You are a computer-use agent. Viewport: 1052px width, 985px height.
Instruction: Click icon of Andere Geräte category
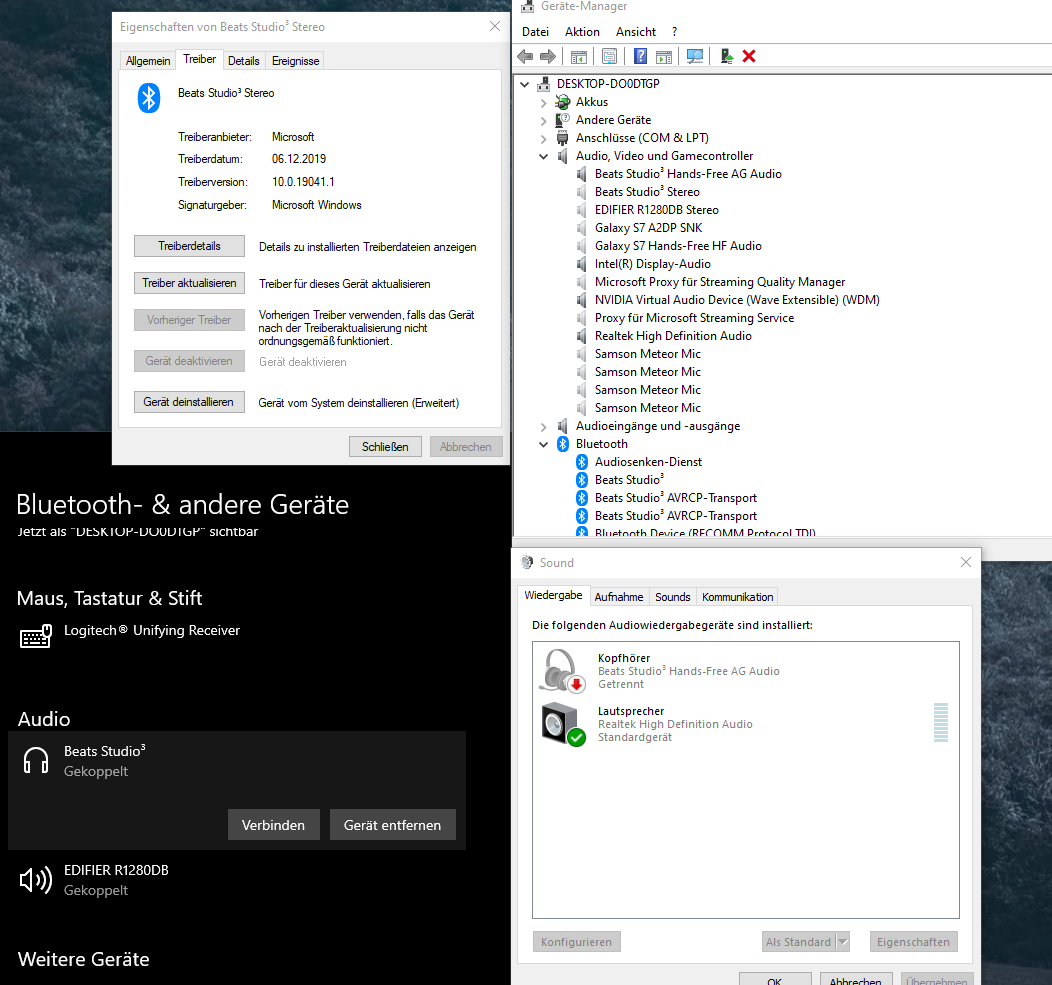point(562,120)
